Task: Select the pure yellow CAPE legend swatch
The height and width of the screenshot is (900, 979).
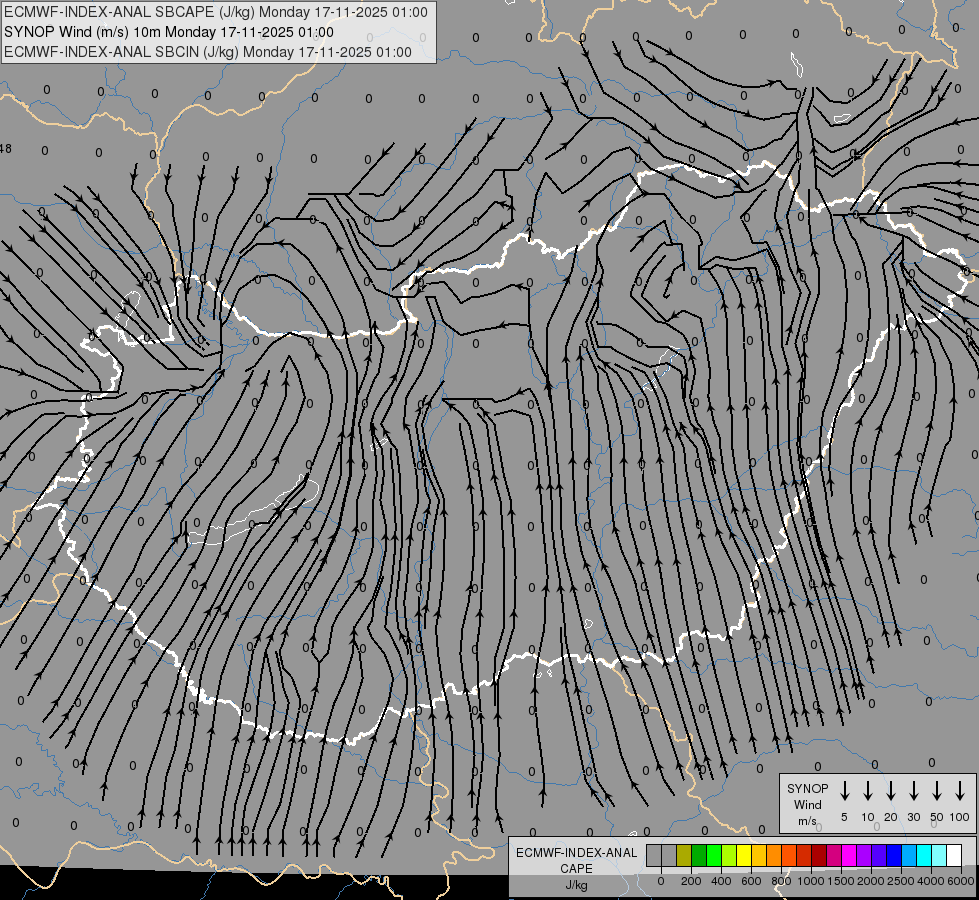Action: (x=744, y=855)
